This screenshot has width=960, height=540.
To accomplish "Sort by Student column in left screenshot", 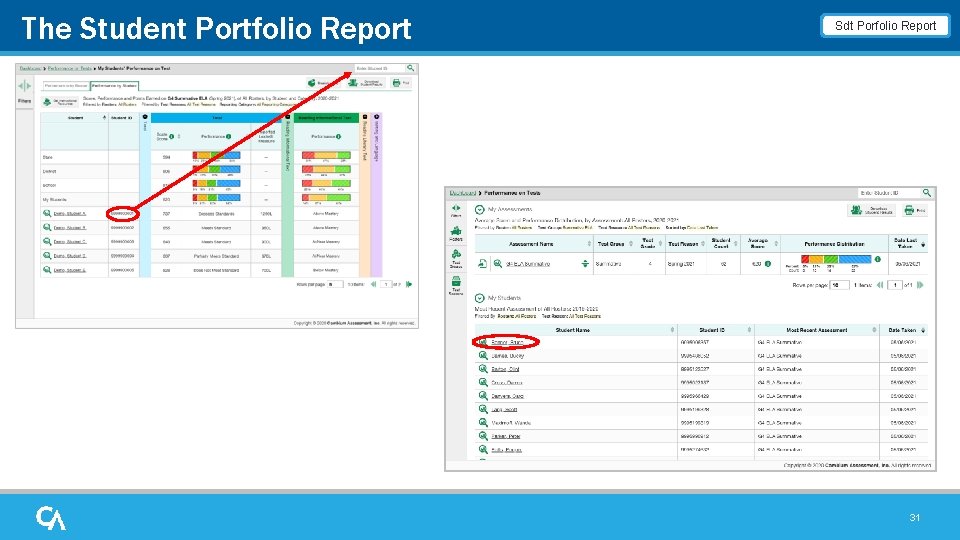I will click(x=105, y=118).
